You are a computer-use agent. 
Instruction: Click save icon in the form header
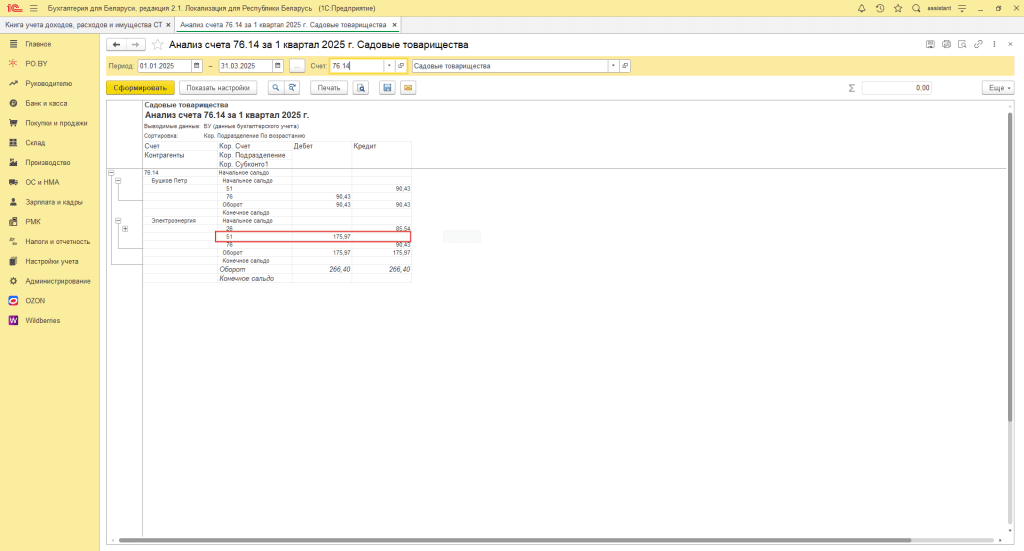click(930, 44)
